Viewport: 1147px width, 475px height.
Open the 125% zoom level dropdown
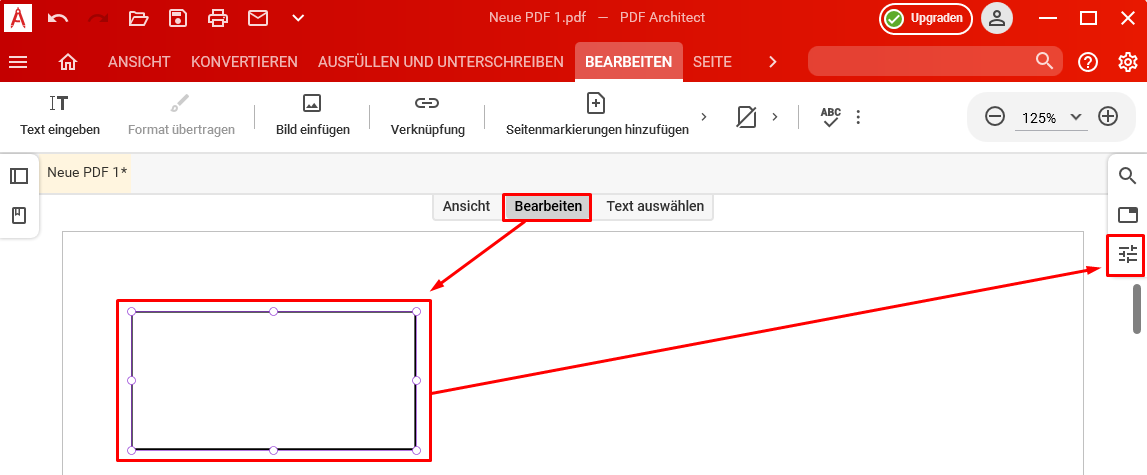(x=1051, y=117)
